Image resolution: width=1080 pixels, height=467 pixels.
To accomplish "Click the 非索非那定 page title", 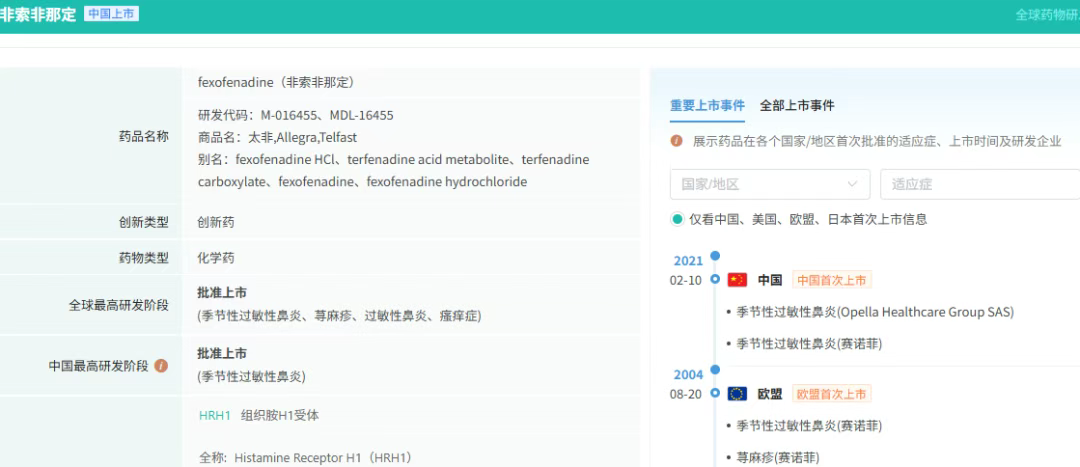I will click(38, 14).
